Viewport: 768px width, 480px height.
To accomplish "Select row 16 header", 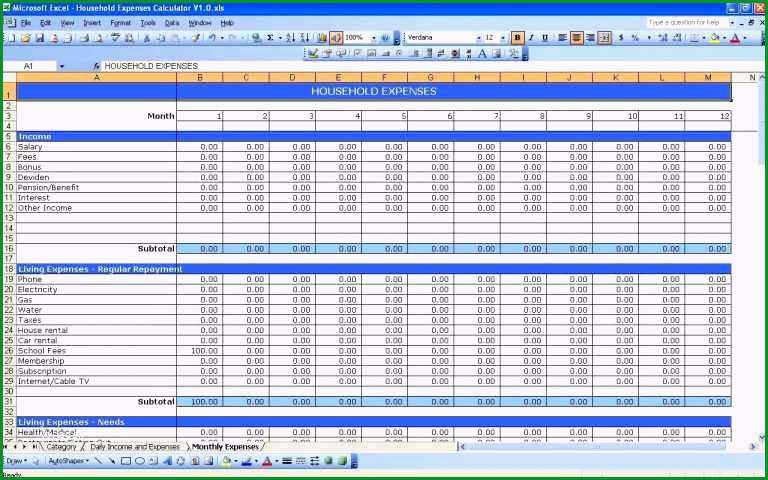I will [9, 249].
